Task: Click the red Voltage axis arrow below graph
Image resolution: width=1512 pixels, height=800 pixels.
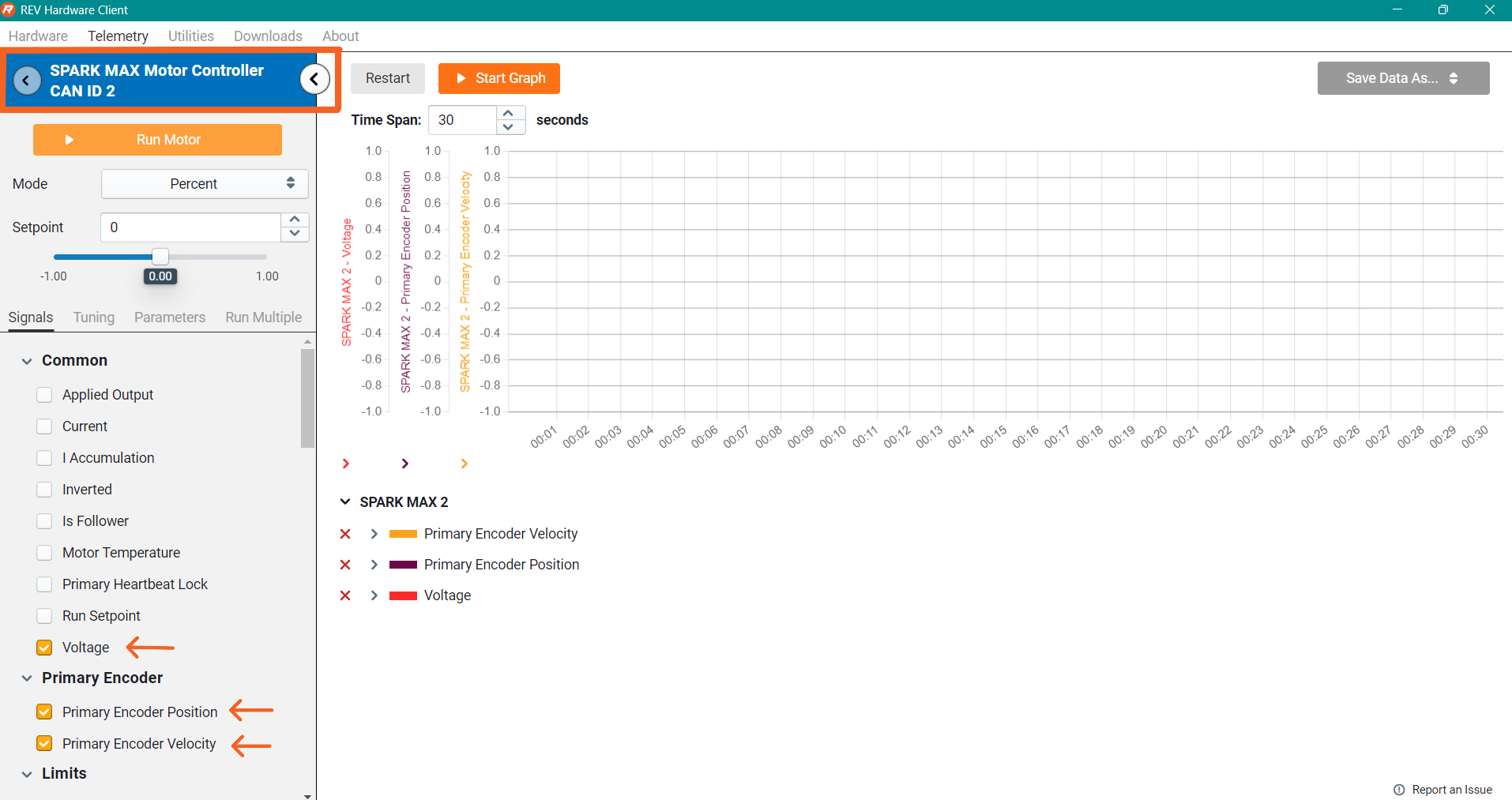Action: [345, 464]
